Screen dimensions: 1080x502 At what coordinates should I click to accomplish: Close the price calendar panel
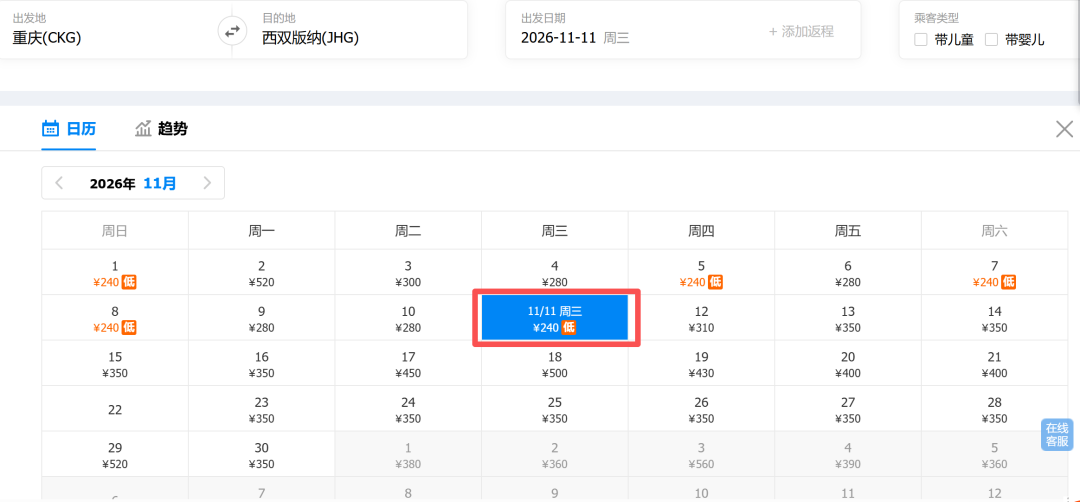1064,129
